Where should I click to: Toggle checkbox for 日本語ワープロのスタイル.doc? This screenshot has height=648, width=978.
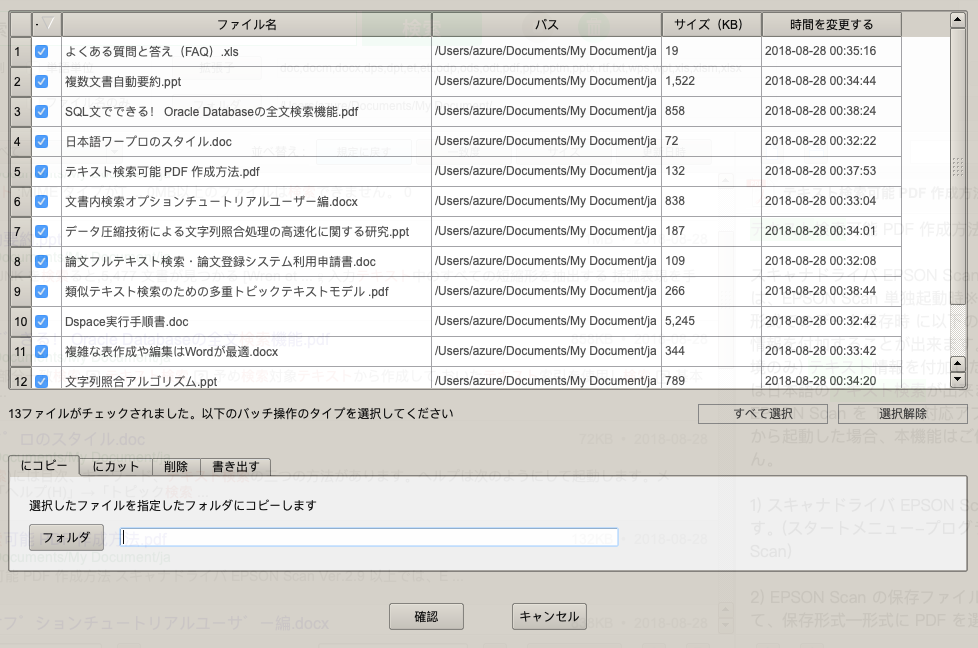pyautogui.click(x=42, y=141)
